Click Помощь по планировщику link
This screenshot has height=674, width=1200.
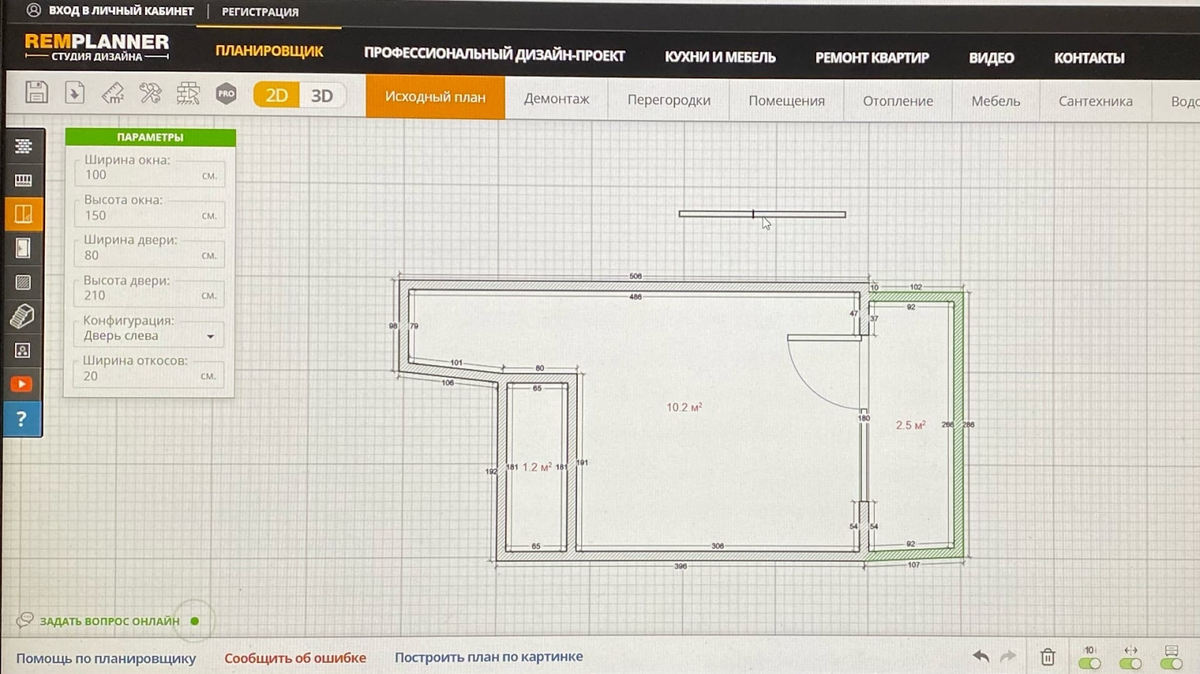pos(106,658)
